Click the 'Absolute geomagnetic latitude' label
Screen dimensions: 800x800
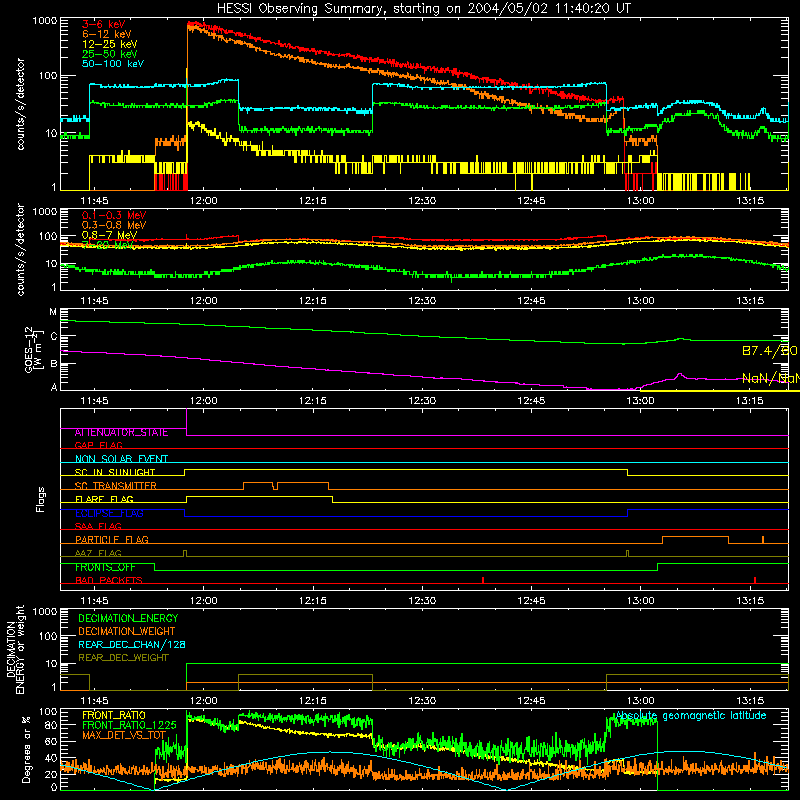tap(691, 715)
